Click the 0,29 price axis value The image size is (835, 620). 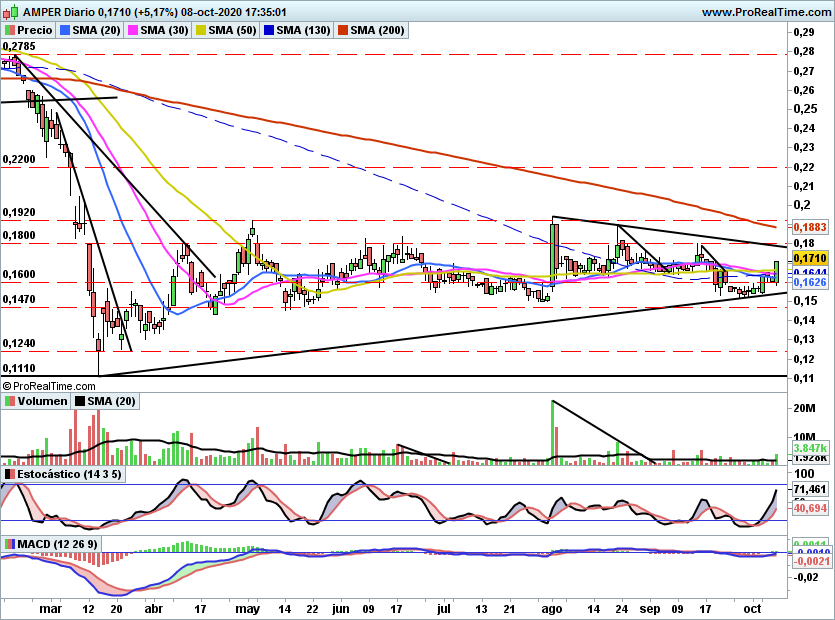[x=804, y=32]
